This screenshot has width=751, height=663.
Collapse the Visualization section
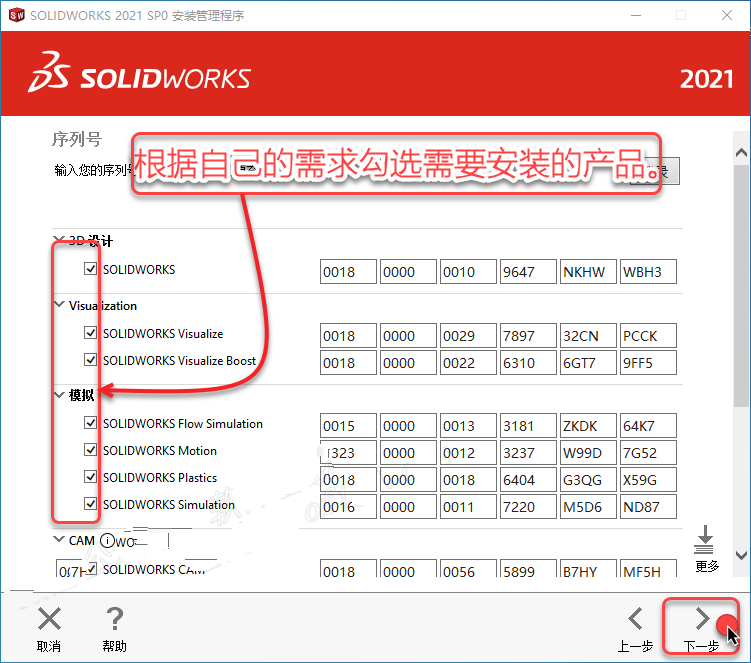[x=59, y=305]
